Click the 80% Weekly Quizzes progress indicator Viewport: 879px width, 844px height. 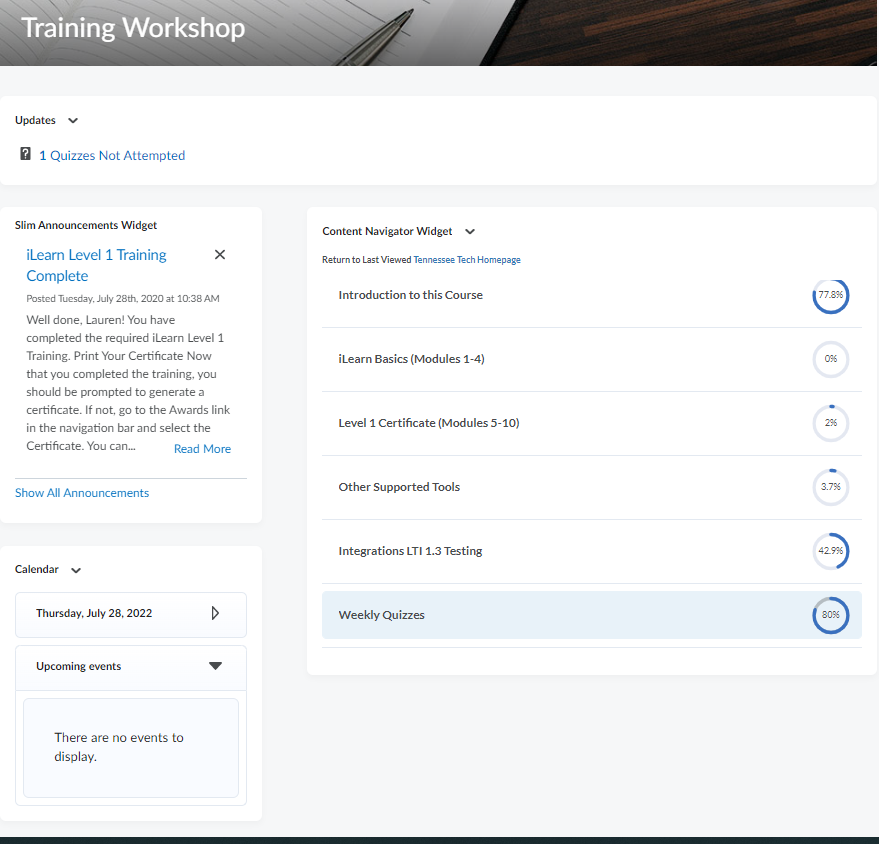click(830, 615)
